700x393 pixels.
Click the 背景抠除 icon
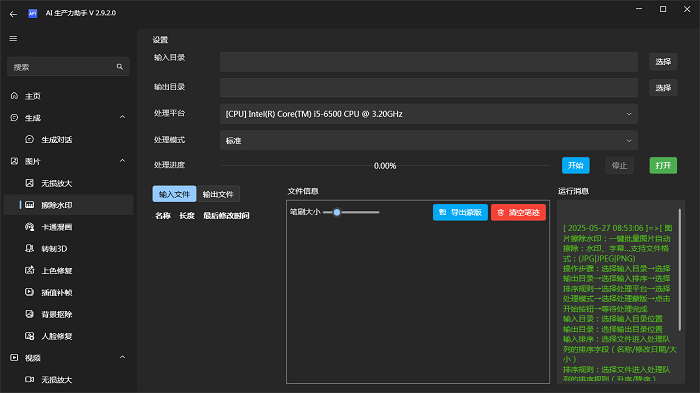29,314
